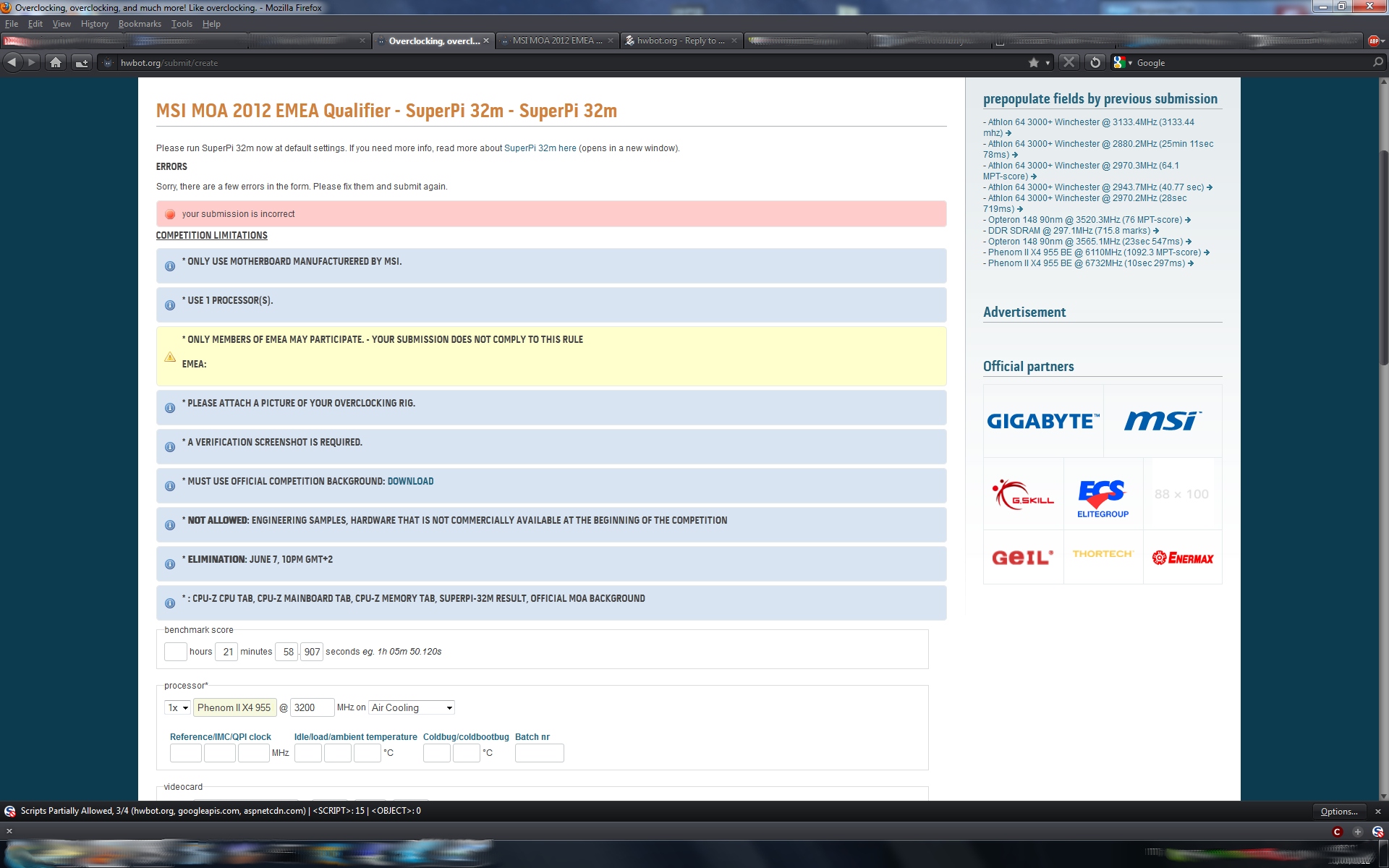Click the red error icon in submission message
Screen dimensions: 1389x868
coord(170,214)
